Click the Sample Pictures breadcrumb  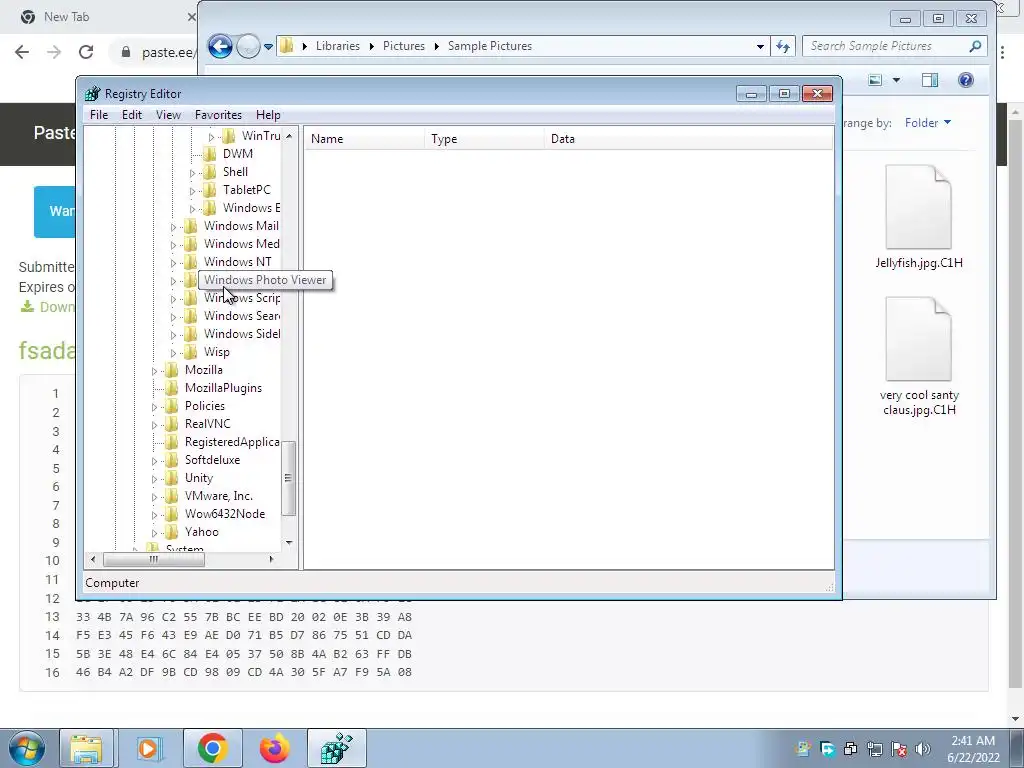point(490,46)
